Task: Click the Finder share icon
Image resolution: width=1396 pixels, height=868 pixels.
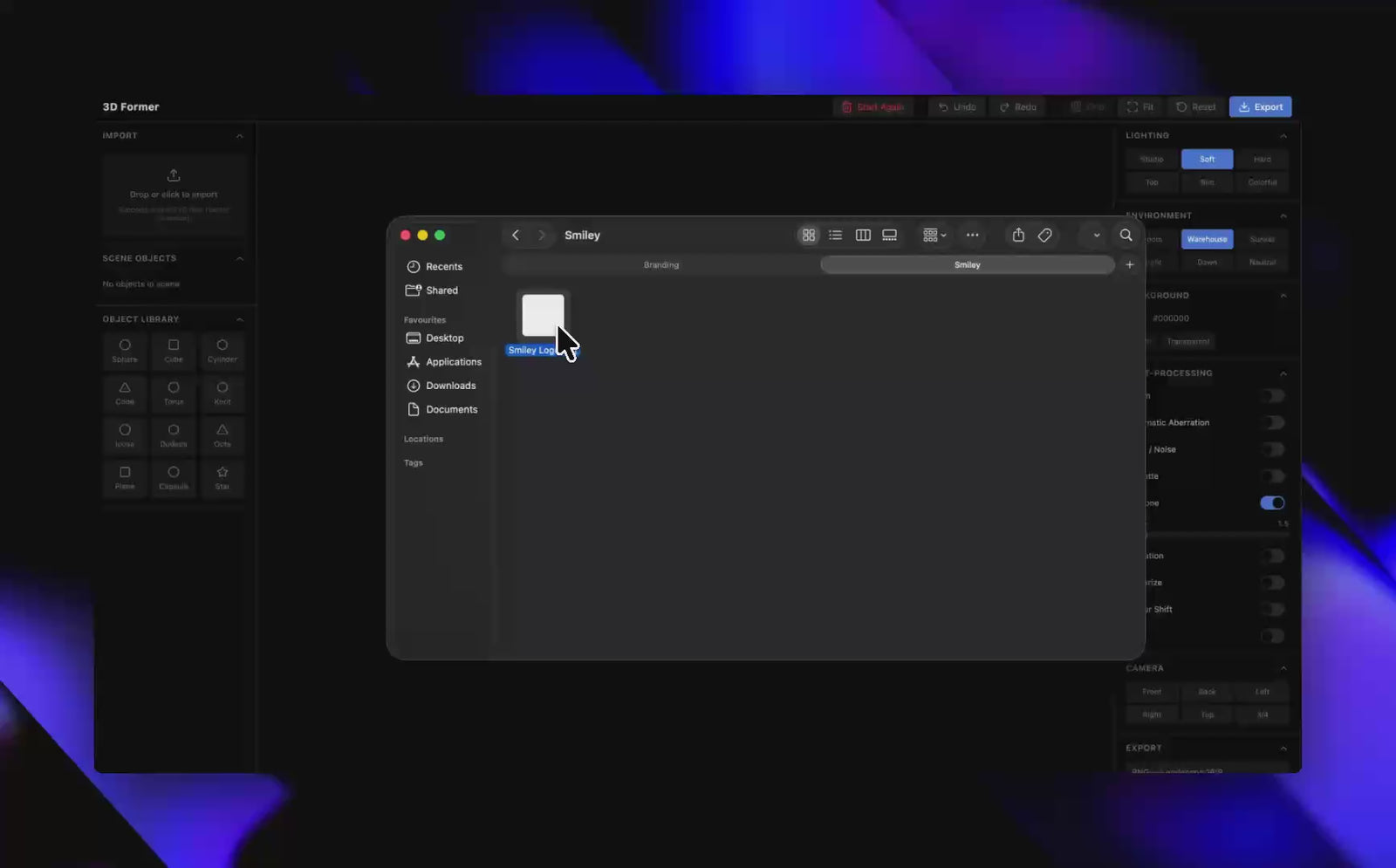Action: [x=1018, y=236]
